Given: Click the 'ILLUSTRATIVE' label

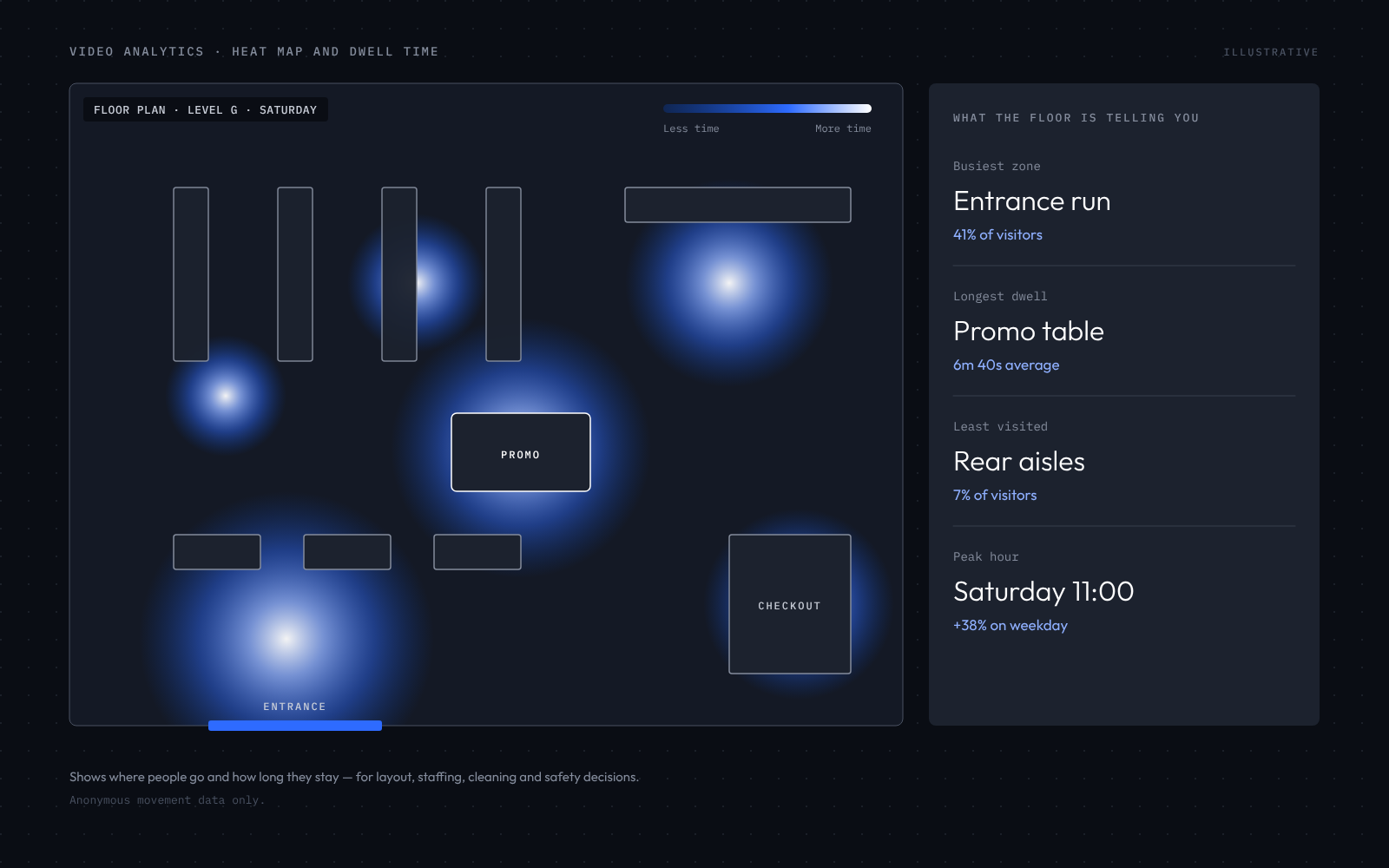Looking at the screenshot, I should coord(1271,52).
